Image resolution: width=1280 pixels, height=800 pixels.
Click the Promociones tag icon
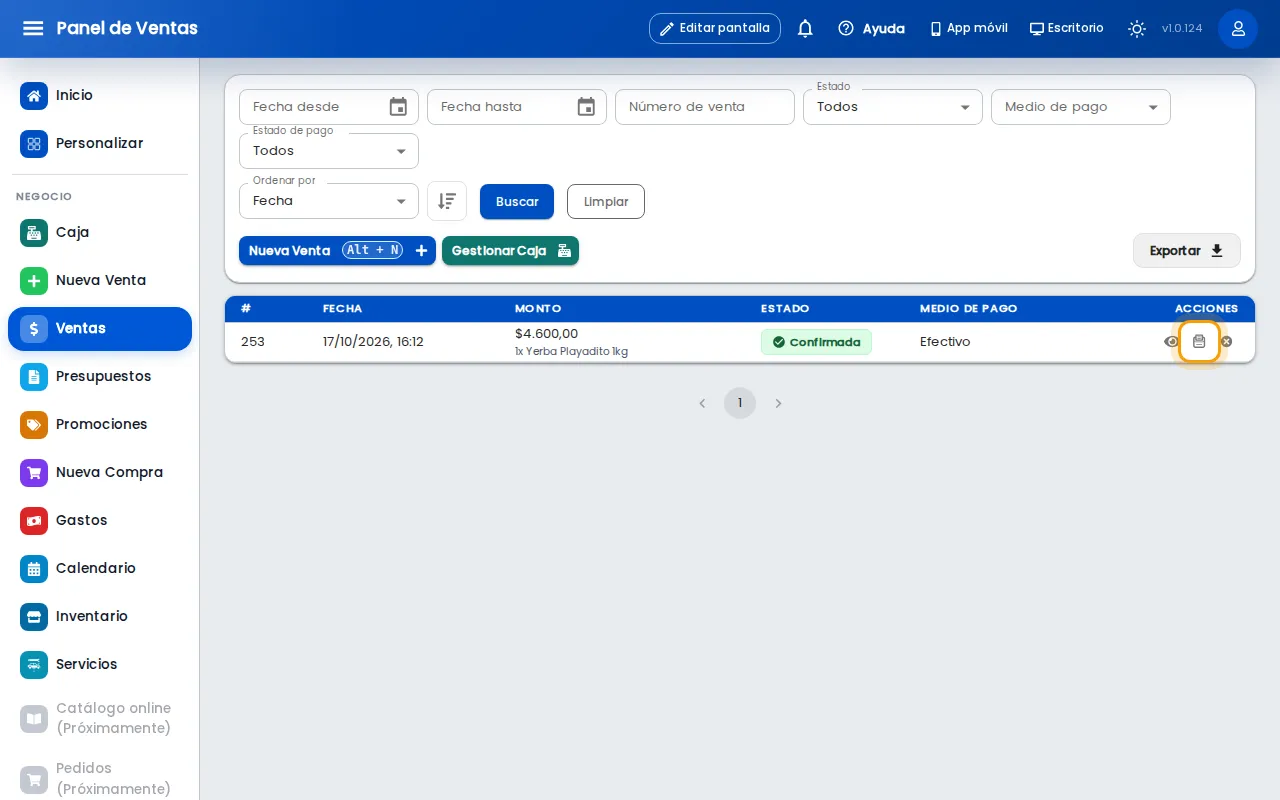tap(34, 424)
